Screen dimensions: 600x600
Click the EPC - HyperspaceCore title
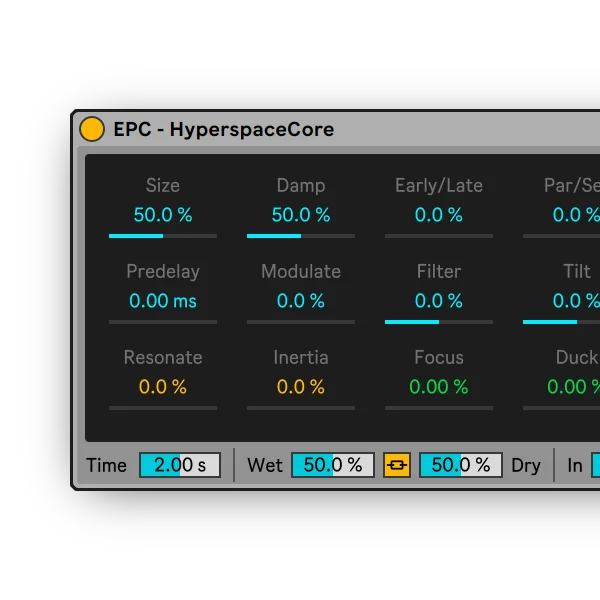point(224,129)
